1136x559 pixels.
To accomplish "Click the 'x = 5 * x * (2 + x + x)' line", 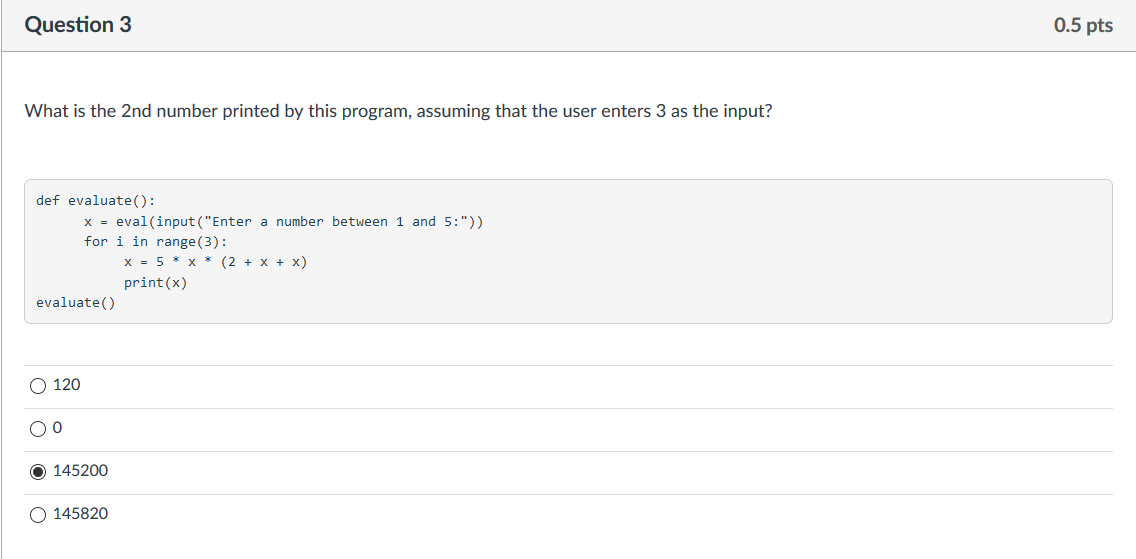I will pyautogui.click(x=216, y=262).
